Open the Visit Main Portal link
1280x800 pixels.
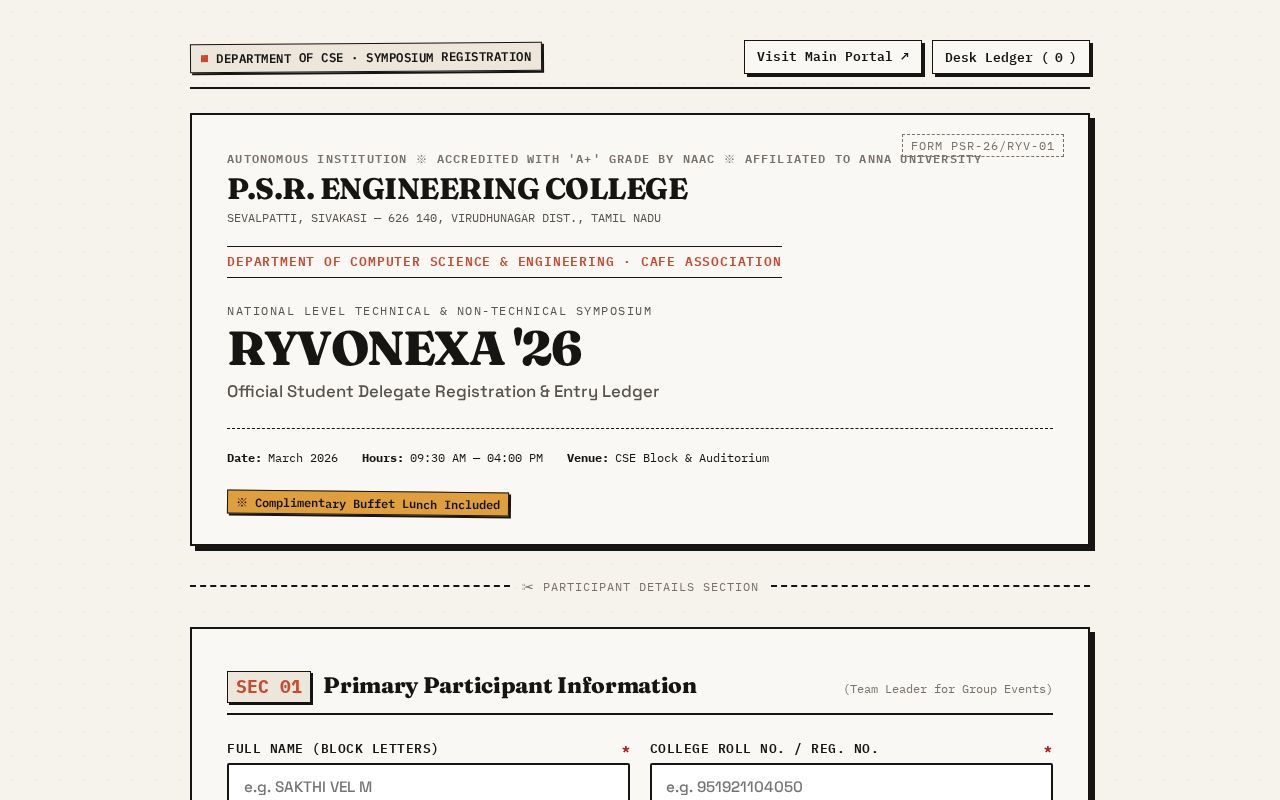click(833, 57)
